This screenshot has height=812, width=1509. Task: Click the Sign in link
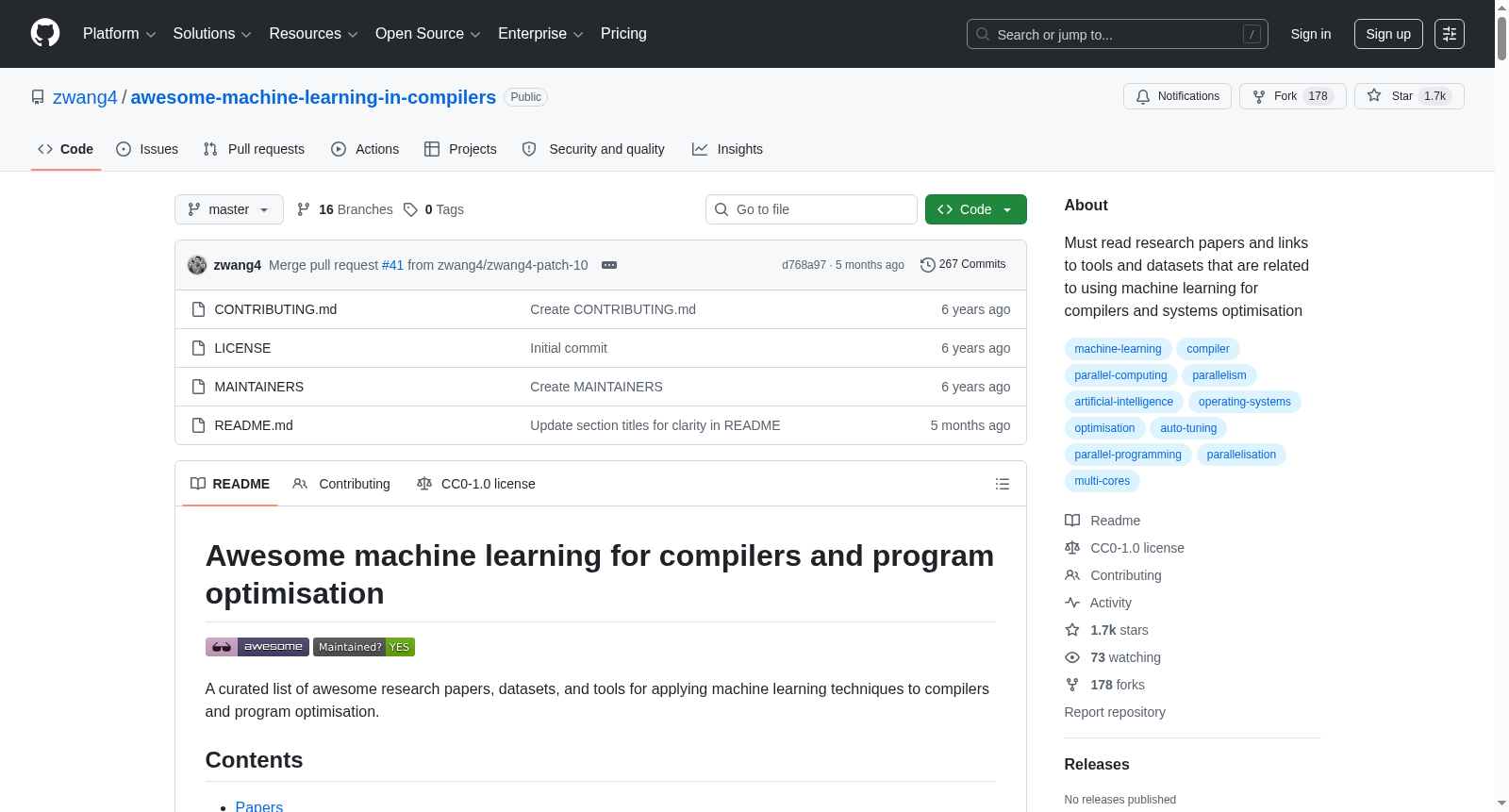(x=1311, y=34)
